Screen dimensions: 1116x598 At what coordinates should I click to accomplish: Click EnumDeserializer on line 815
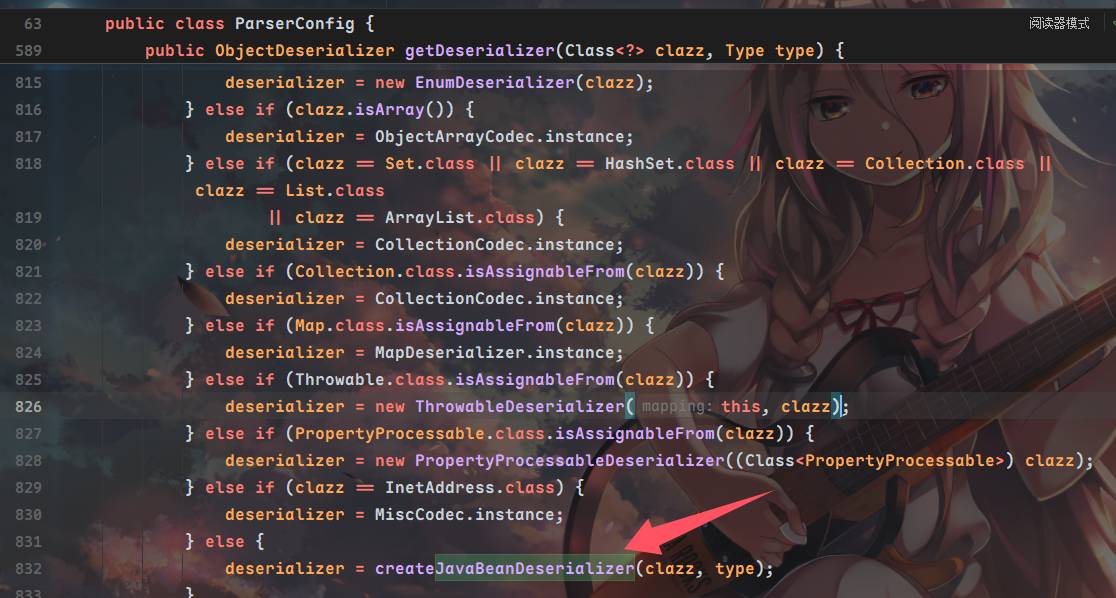494,83
